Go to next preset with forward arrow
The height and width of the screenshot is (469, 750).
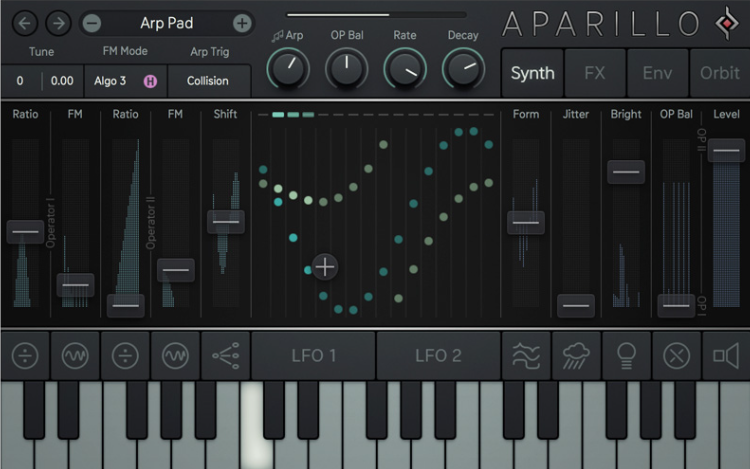(x=58, y=23)
